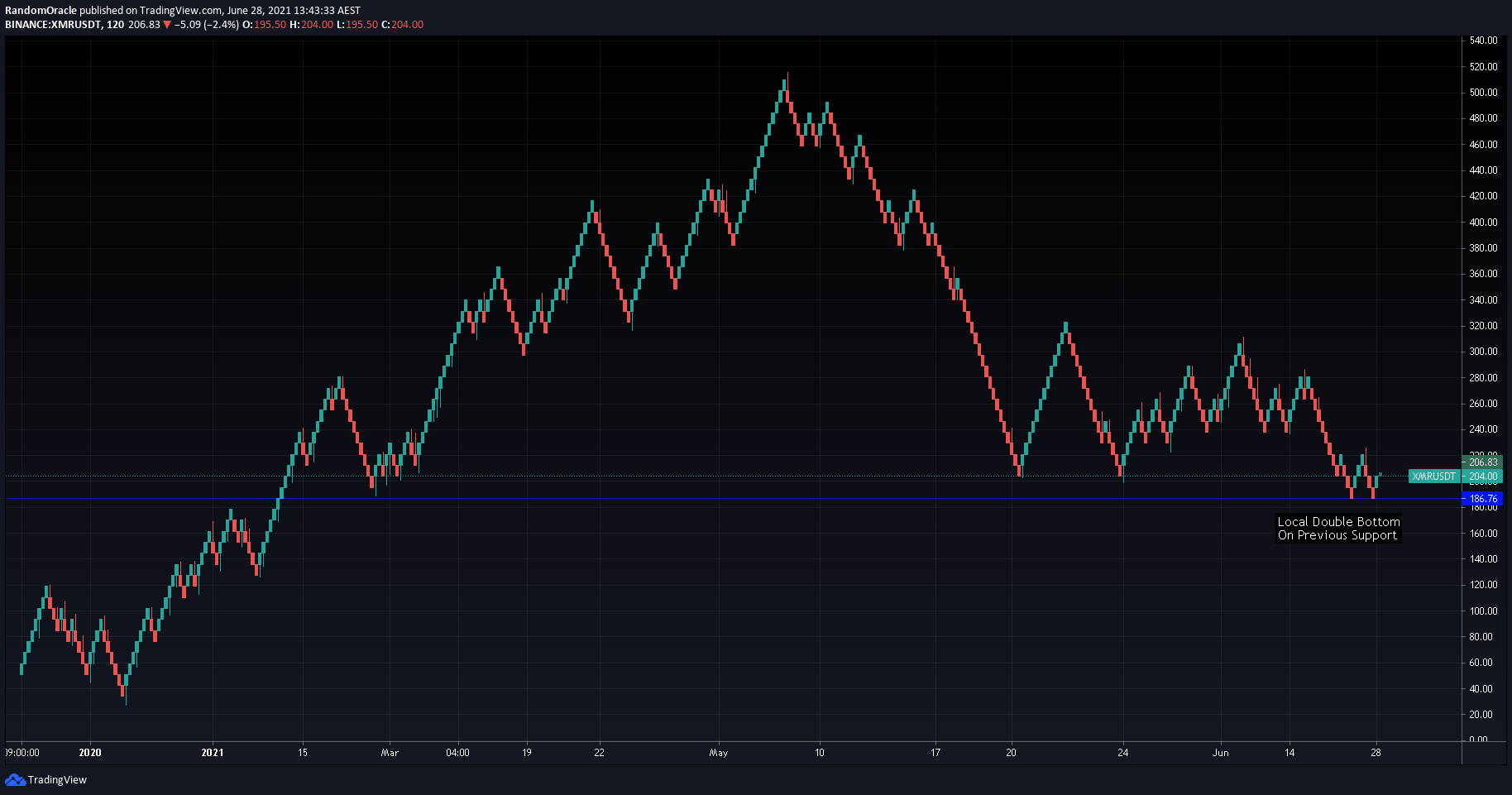Screen dimensions: 1512x795
Task: Click the C:204.00 close value
Action: click(x=402, y=25)
